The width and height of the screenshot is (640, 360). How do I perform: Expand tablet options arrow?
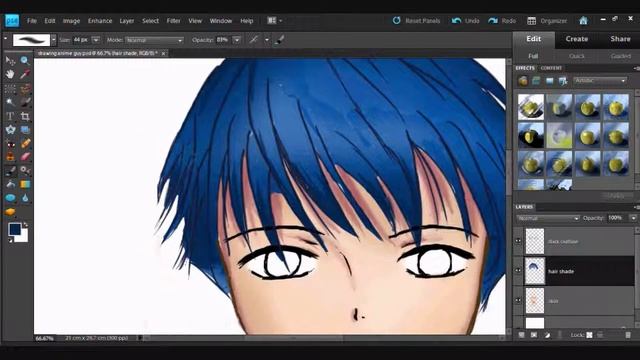coord(267,40)
